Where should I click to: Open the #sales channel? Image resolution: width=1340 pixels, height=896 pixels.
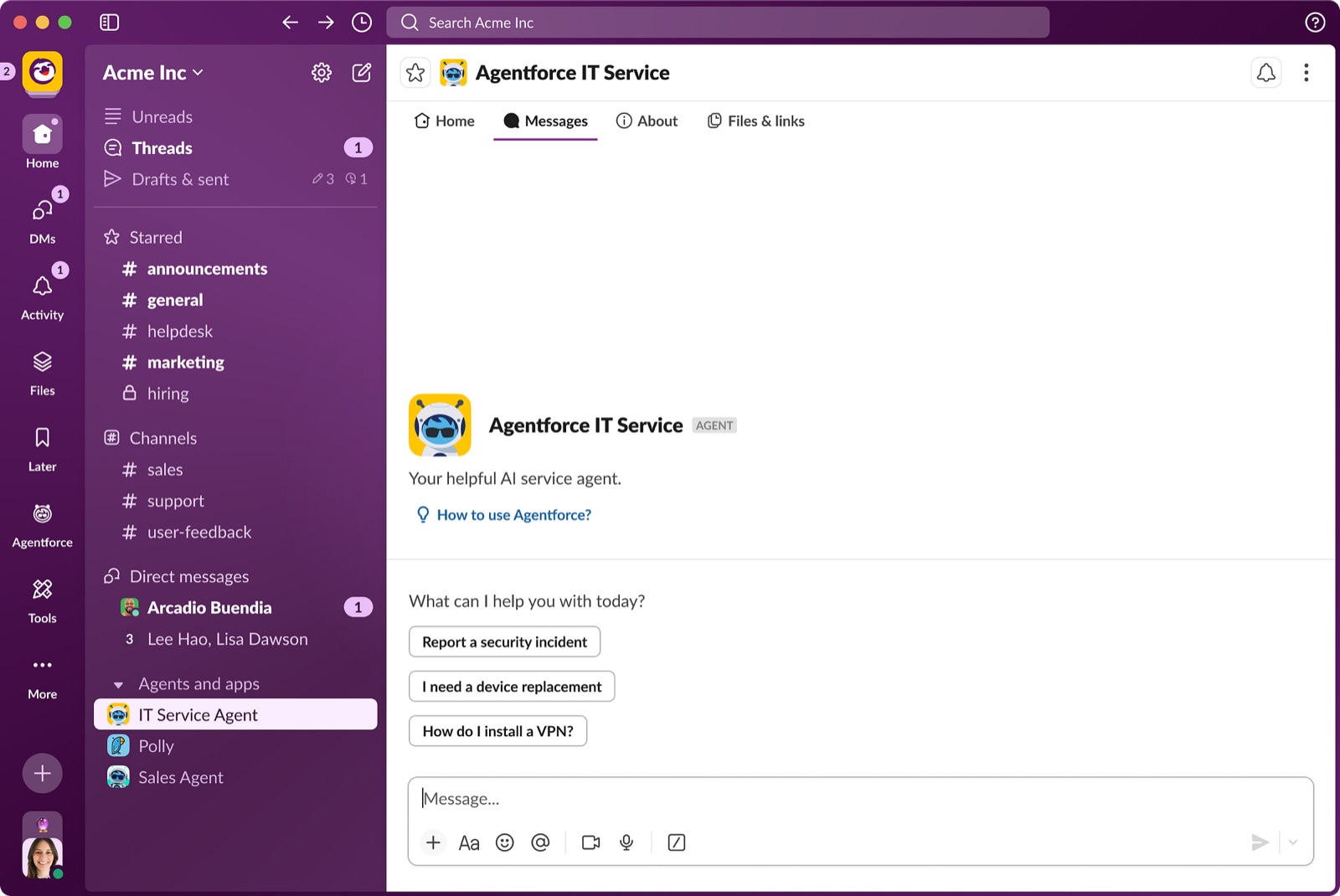pyautogui.click(x=235, y=470)
